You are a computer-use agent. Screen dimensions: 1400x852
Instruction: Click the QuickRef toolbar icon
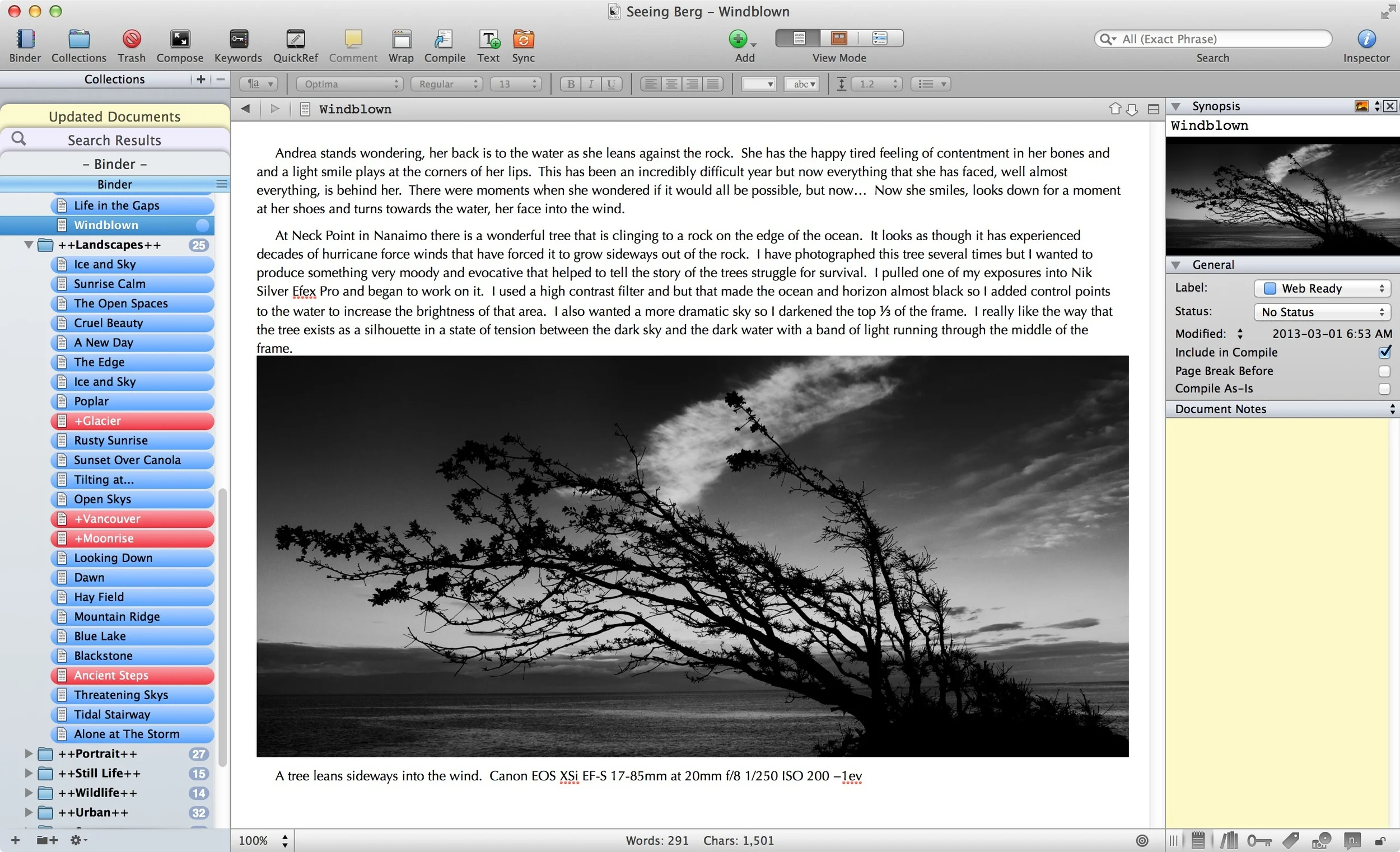[x=296, y=39]
